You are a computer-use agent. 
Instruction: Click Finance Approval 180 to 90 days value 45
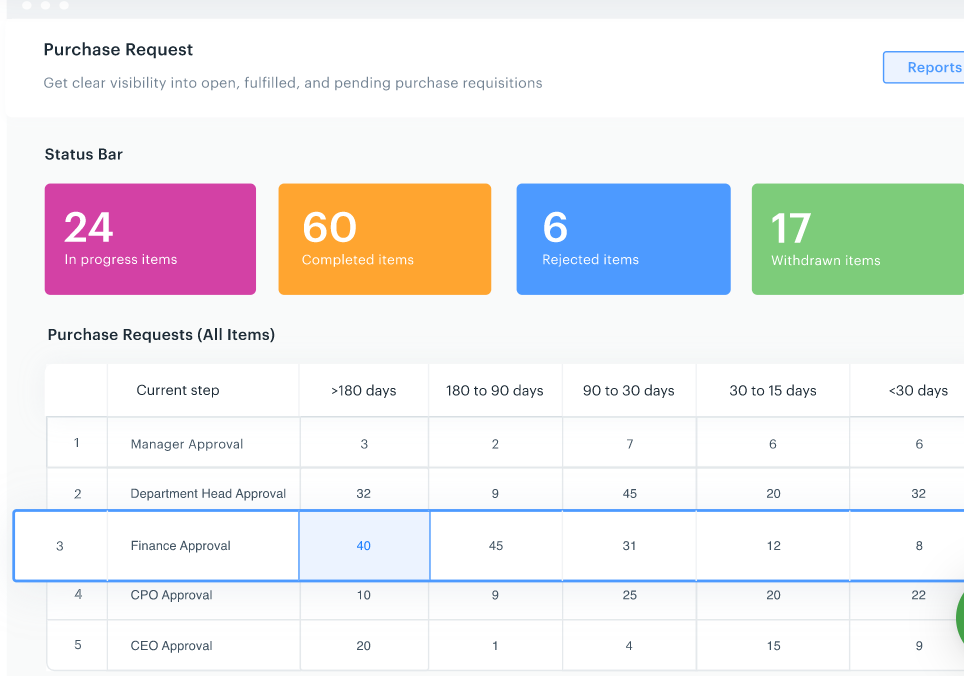click(x=496, y=546)
